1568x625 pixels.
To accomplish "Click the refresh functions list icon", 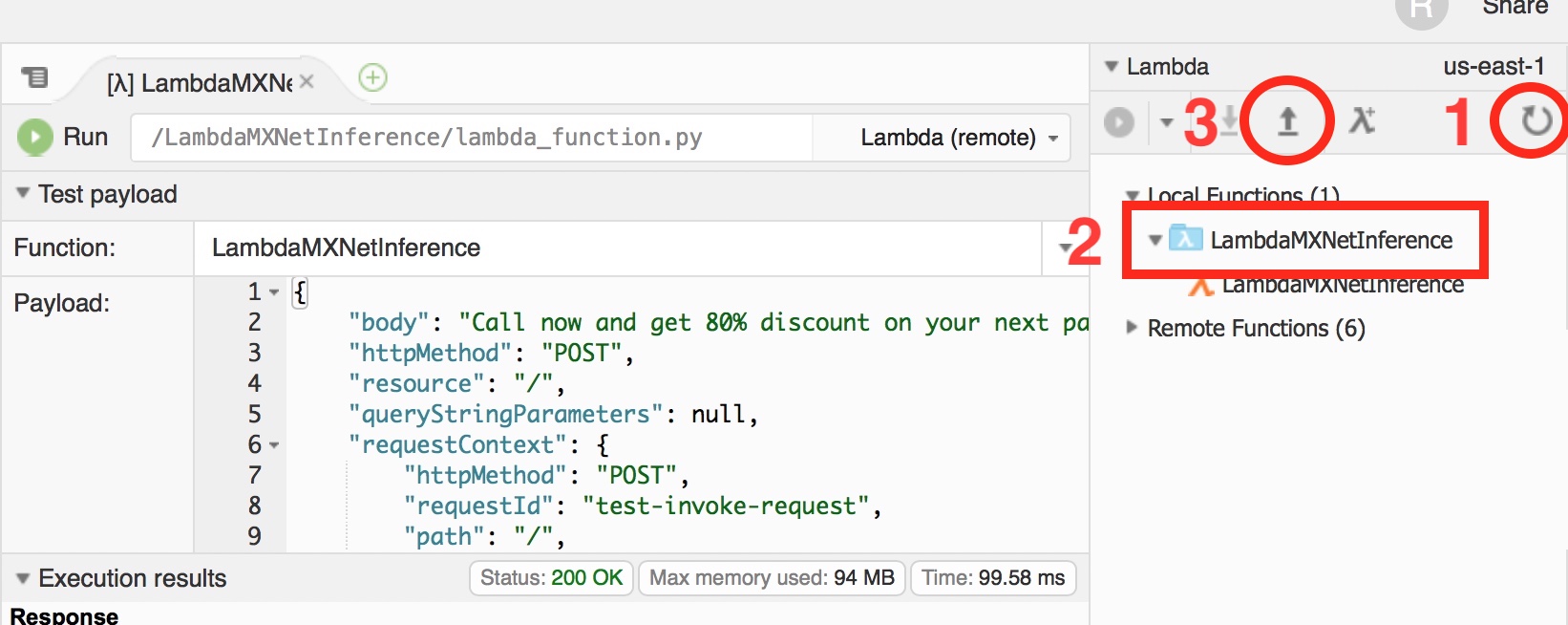I will click(1536, 121).
